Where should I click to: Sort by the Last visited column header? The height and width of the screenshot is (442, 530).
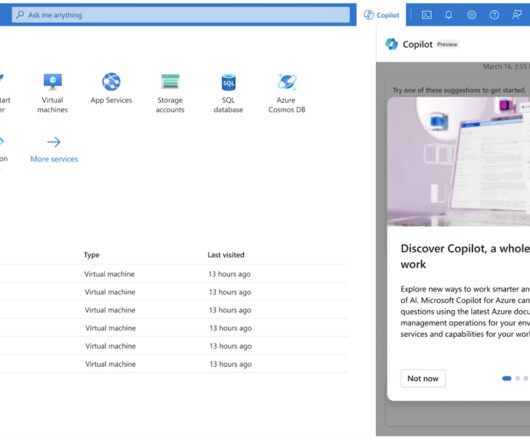point(226,255)
